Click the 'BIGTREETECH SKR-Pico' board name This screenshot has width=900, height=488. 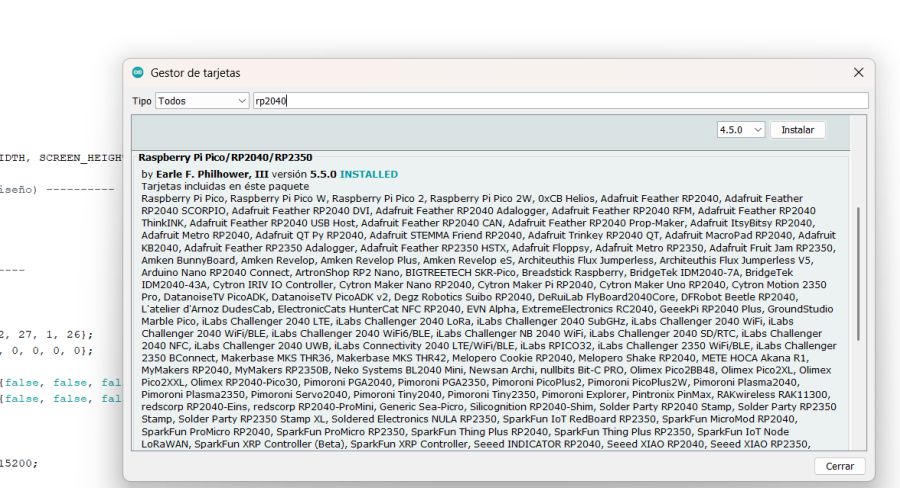[460, 273]
